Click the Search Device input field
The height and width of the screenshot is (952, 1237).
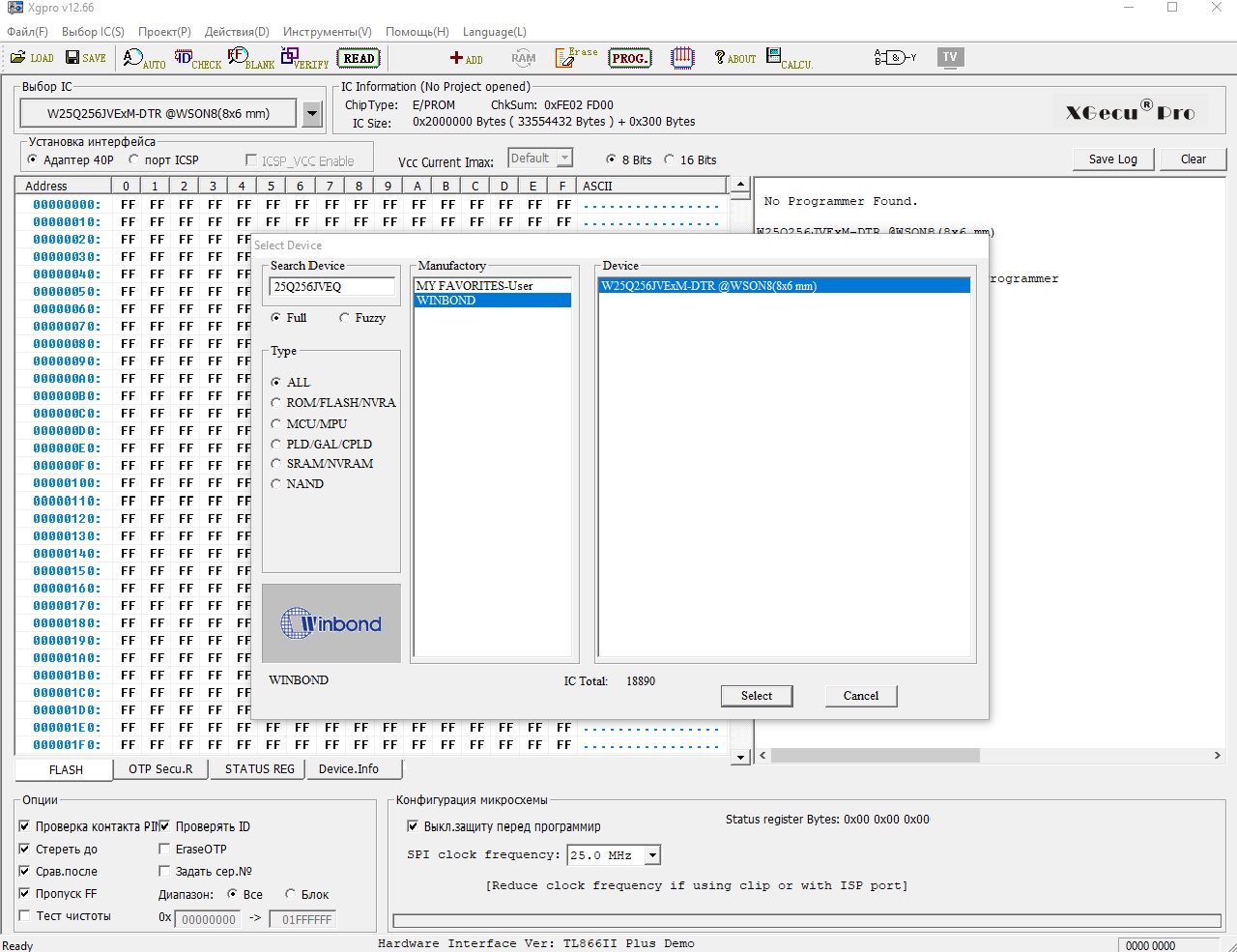coord(331,287)
